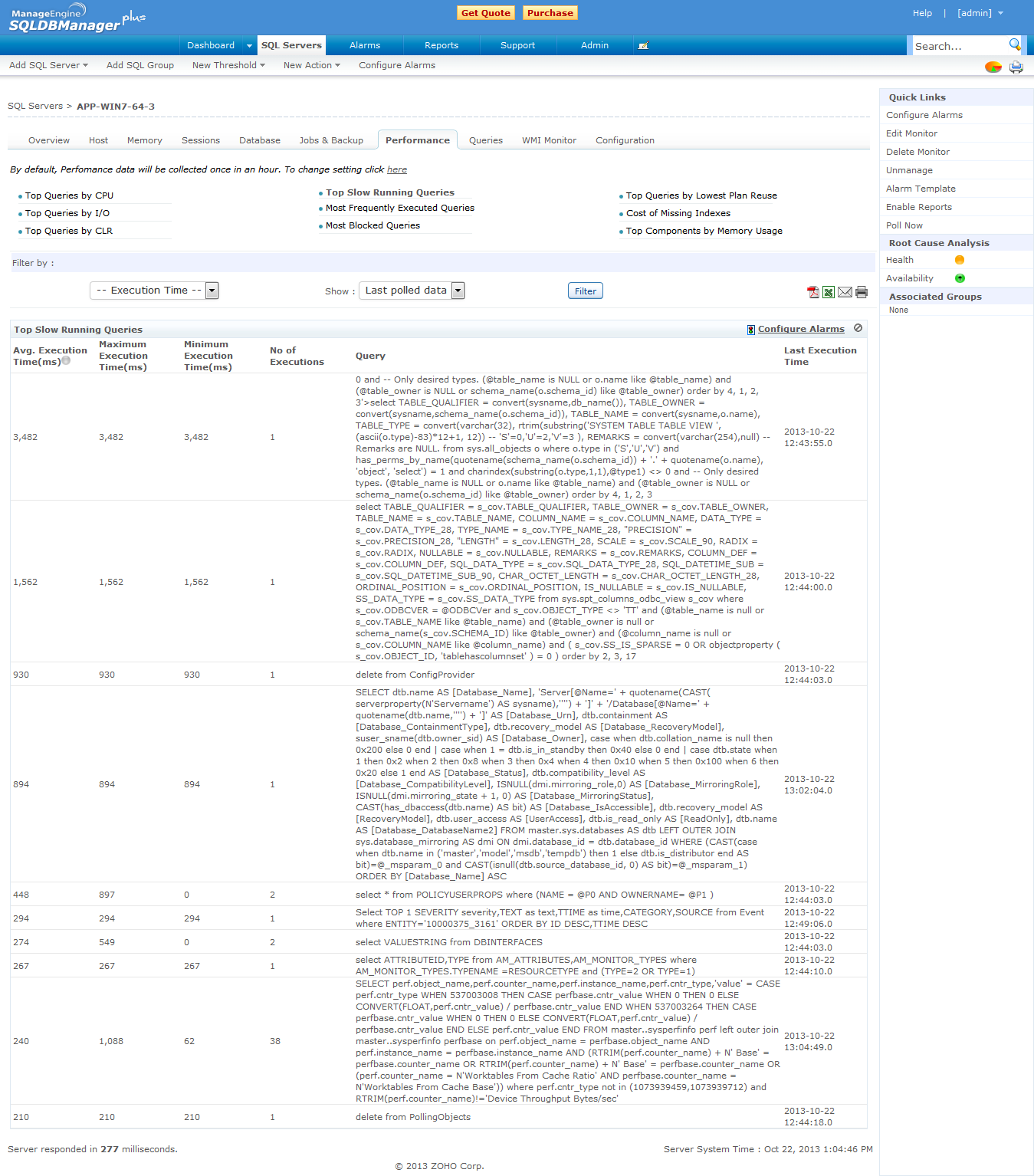Click Configure Alarms in the secondary toolbar
The width and height of the screenshot is (1034, 1176).
coord(397,65)
